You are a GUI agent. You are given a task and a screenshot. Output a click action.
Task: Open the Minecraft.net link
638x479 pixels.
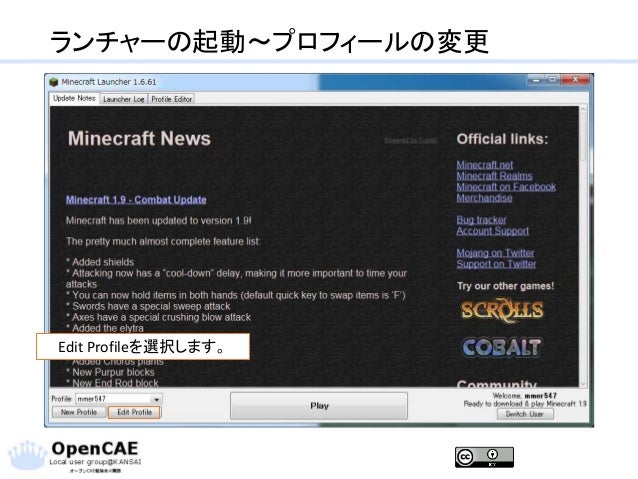[x=485, y=165]
